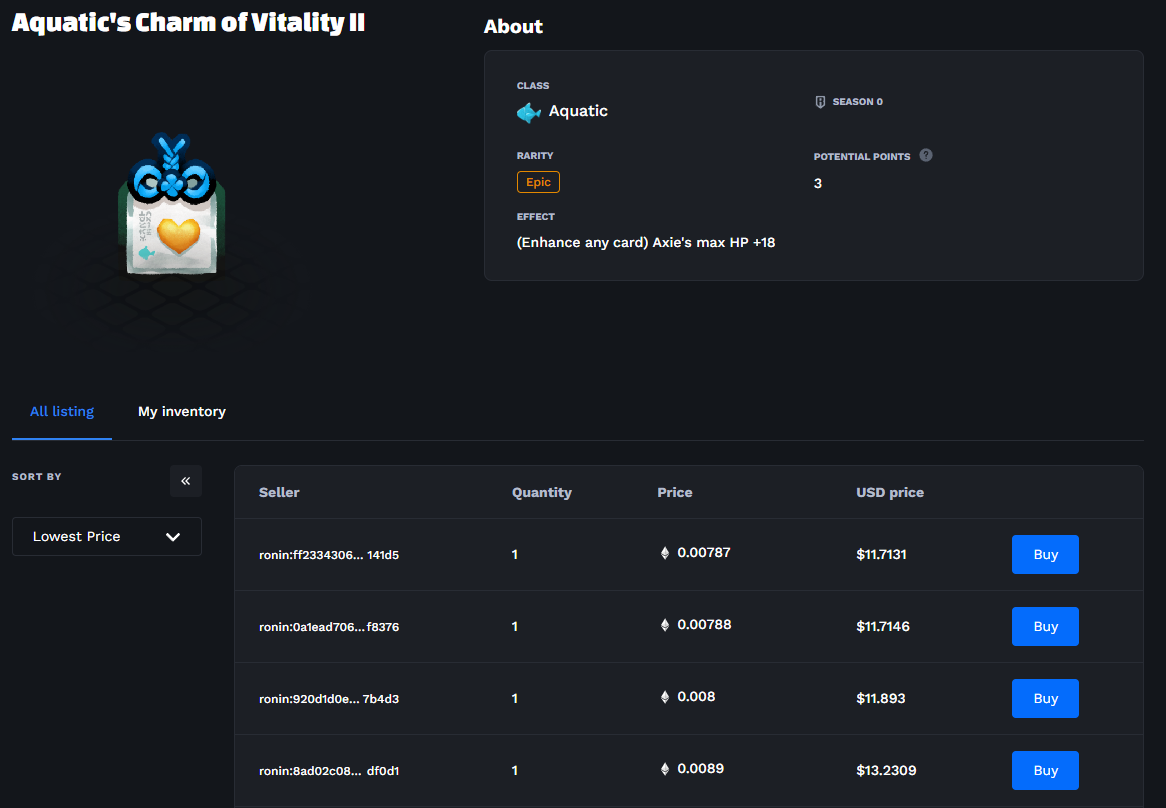Viewport: 1166px width, 808px height.
Task: Click the USD price column header
Action: click(x=889, y=493)
